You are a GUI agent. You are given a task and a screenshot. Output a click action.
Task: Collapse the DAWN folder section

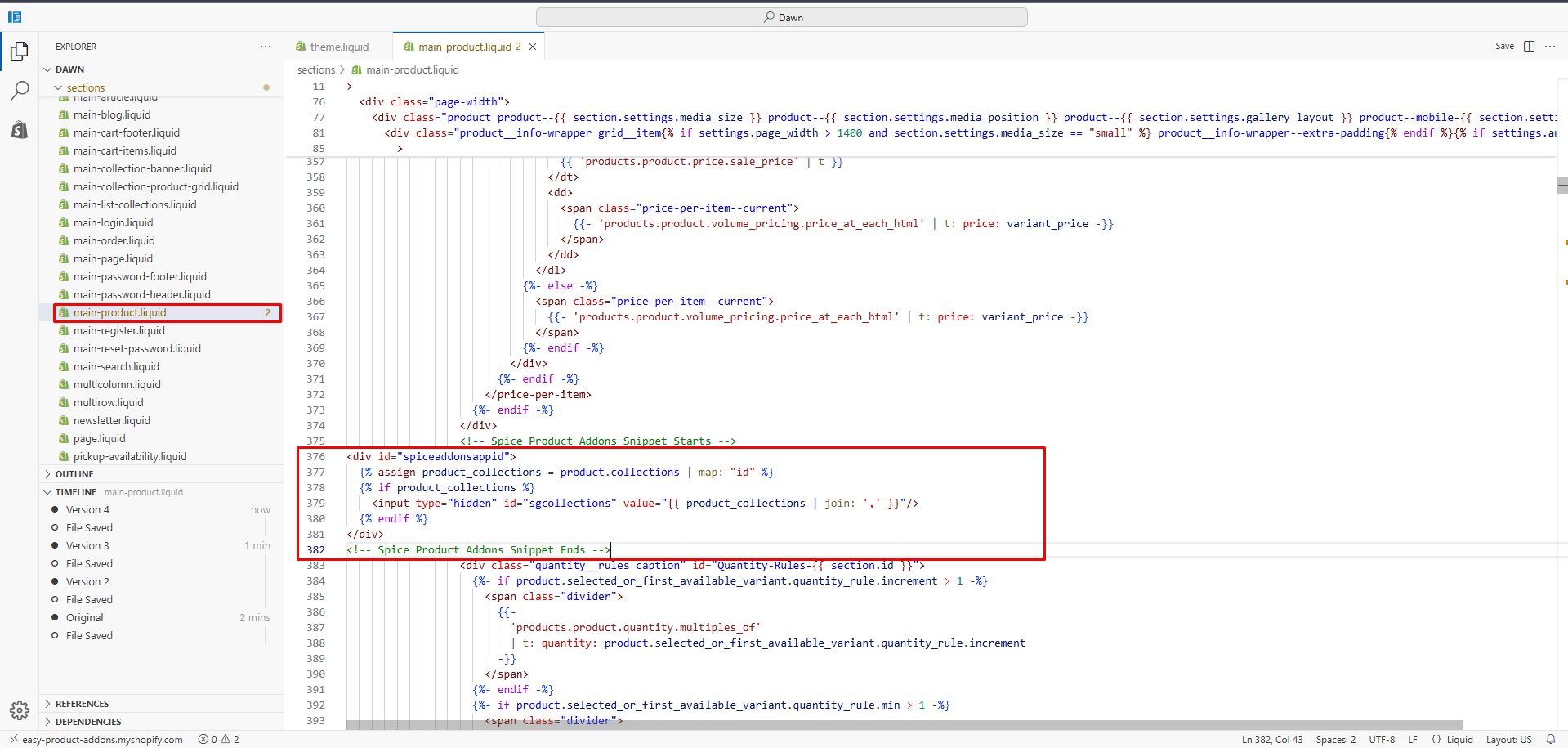point(69,69)
